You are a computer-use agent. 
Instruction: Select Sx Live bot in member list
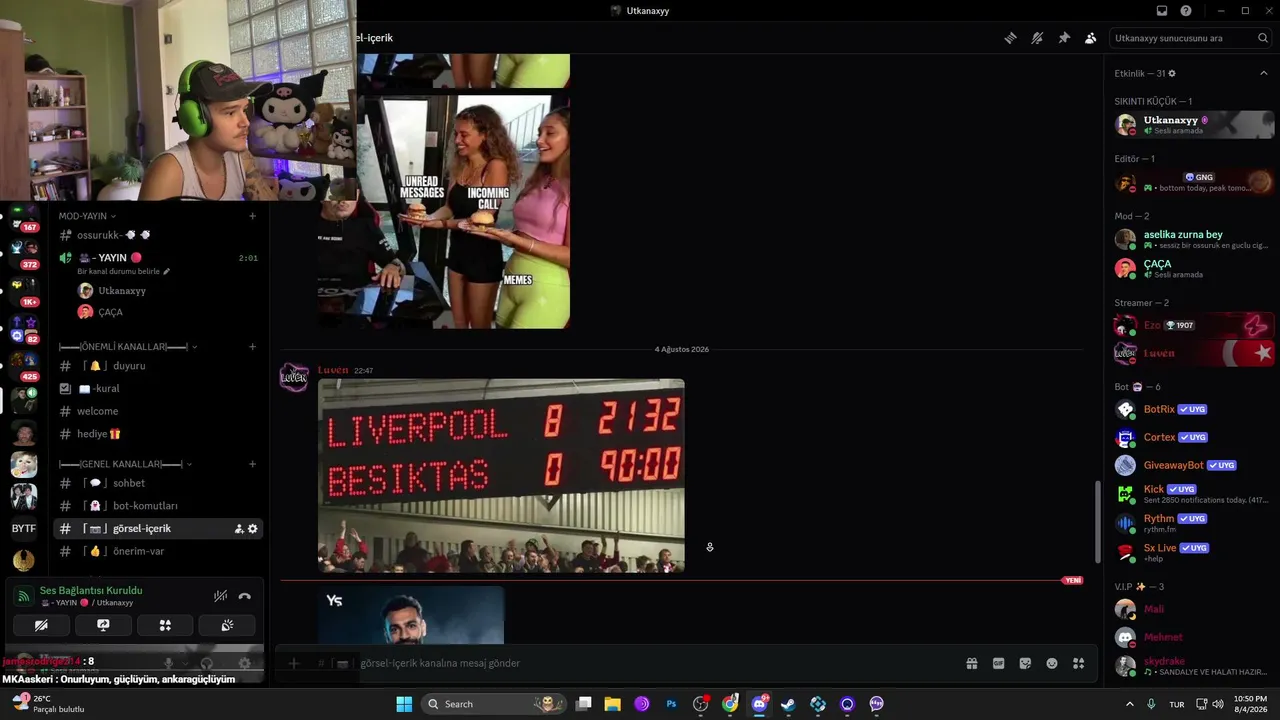(x=1194, y=552)
